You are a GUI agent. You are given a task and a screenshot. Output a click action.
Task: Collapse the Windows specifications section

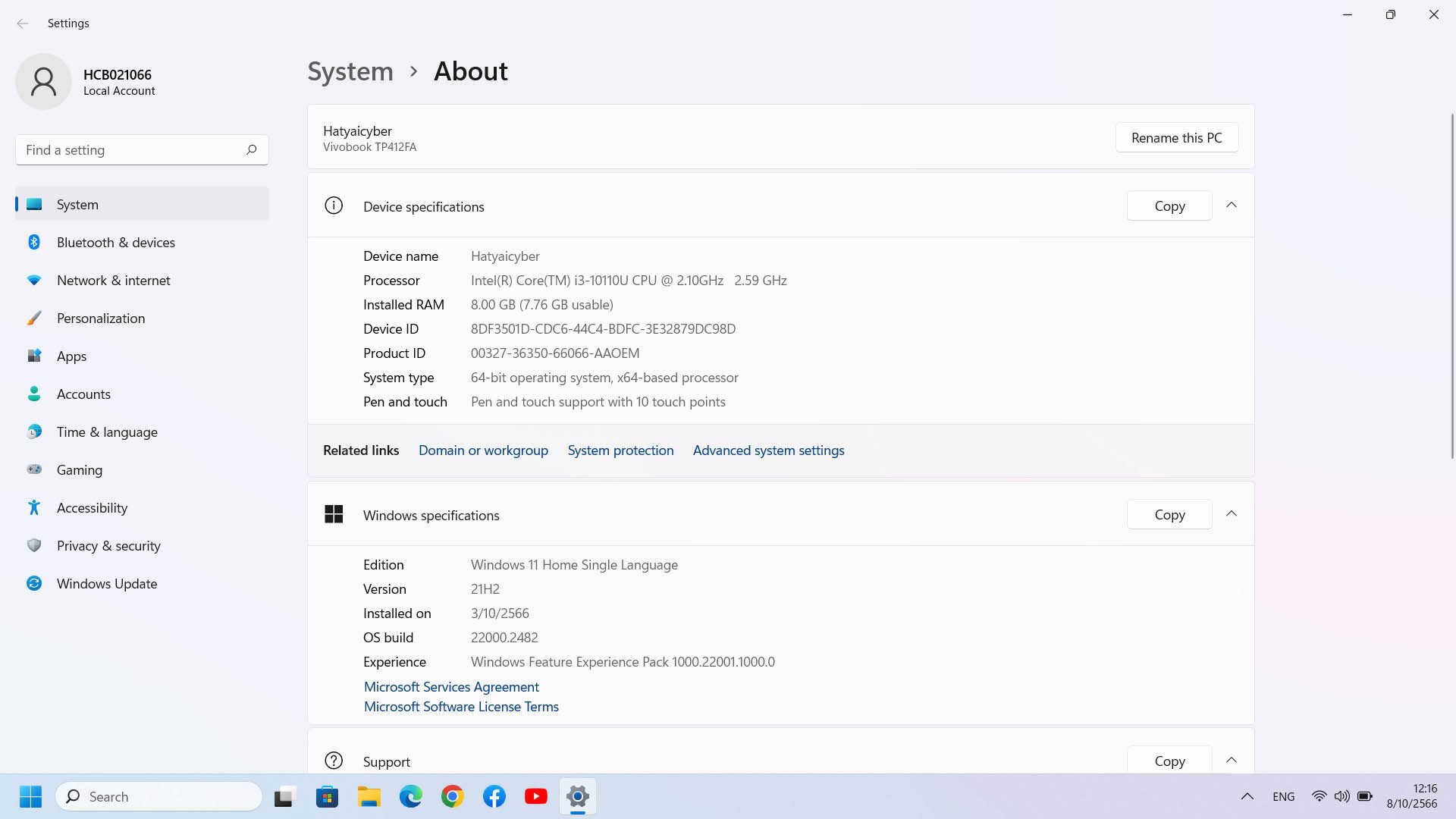1232,514
